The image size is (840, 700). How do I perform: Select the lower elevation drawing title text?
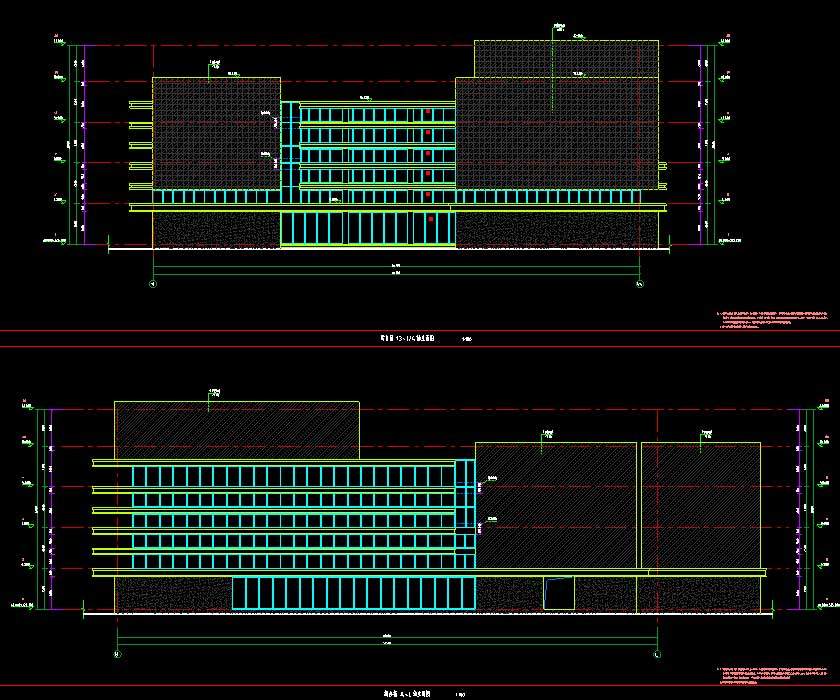pos(407,694)
